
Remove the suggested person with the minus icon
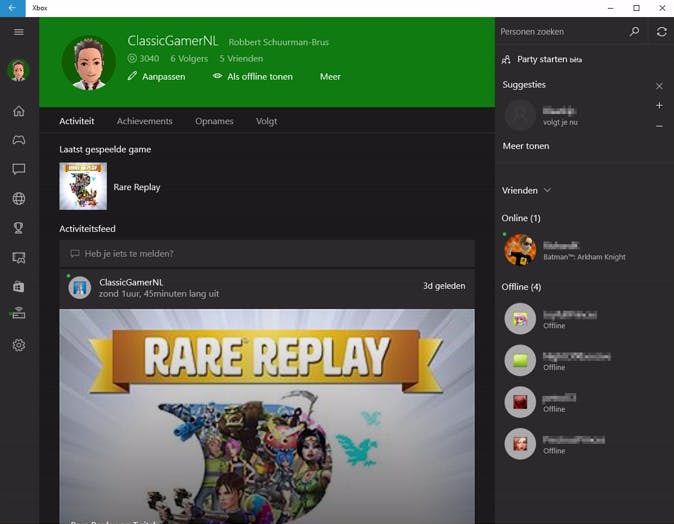[x=659, y=126]
